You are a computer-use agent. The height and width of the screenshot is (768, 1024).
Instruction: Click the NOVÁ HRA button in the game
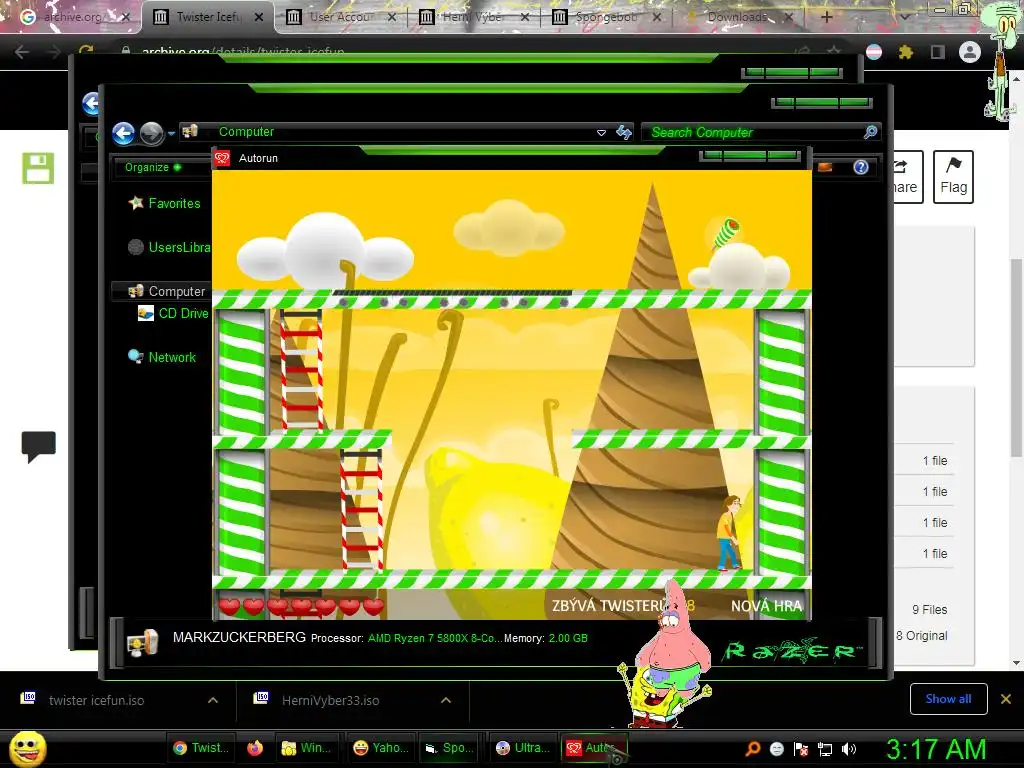[766, 606]
